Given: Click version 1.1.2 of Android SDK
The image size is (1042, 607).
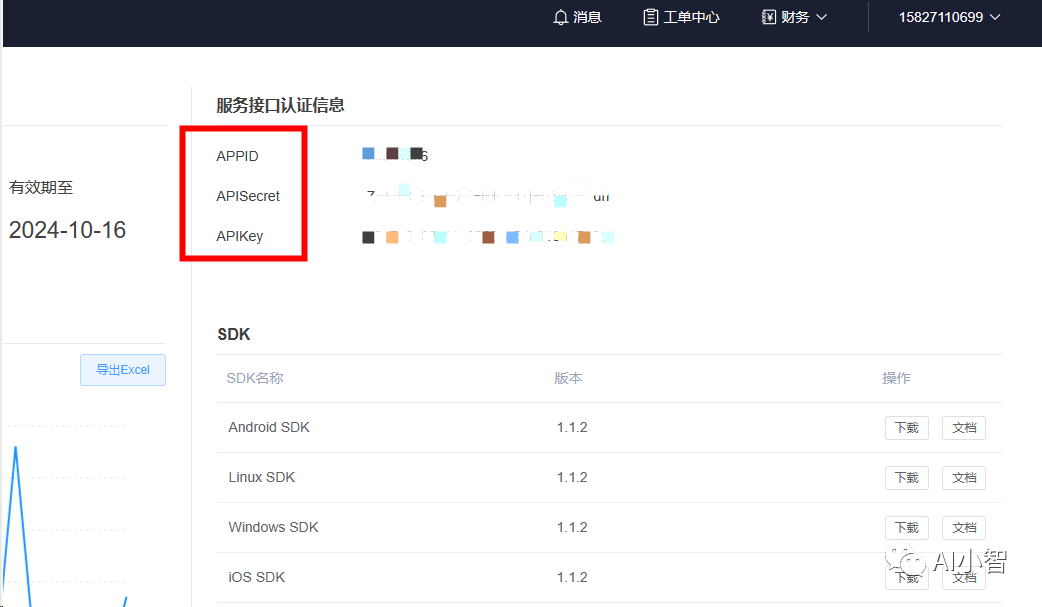Looking at the screenshot, I should [x=572, y=427].
